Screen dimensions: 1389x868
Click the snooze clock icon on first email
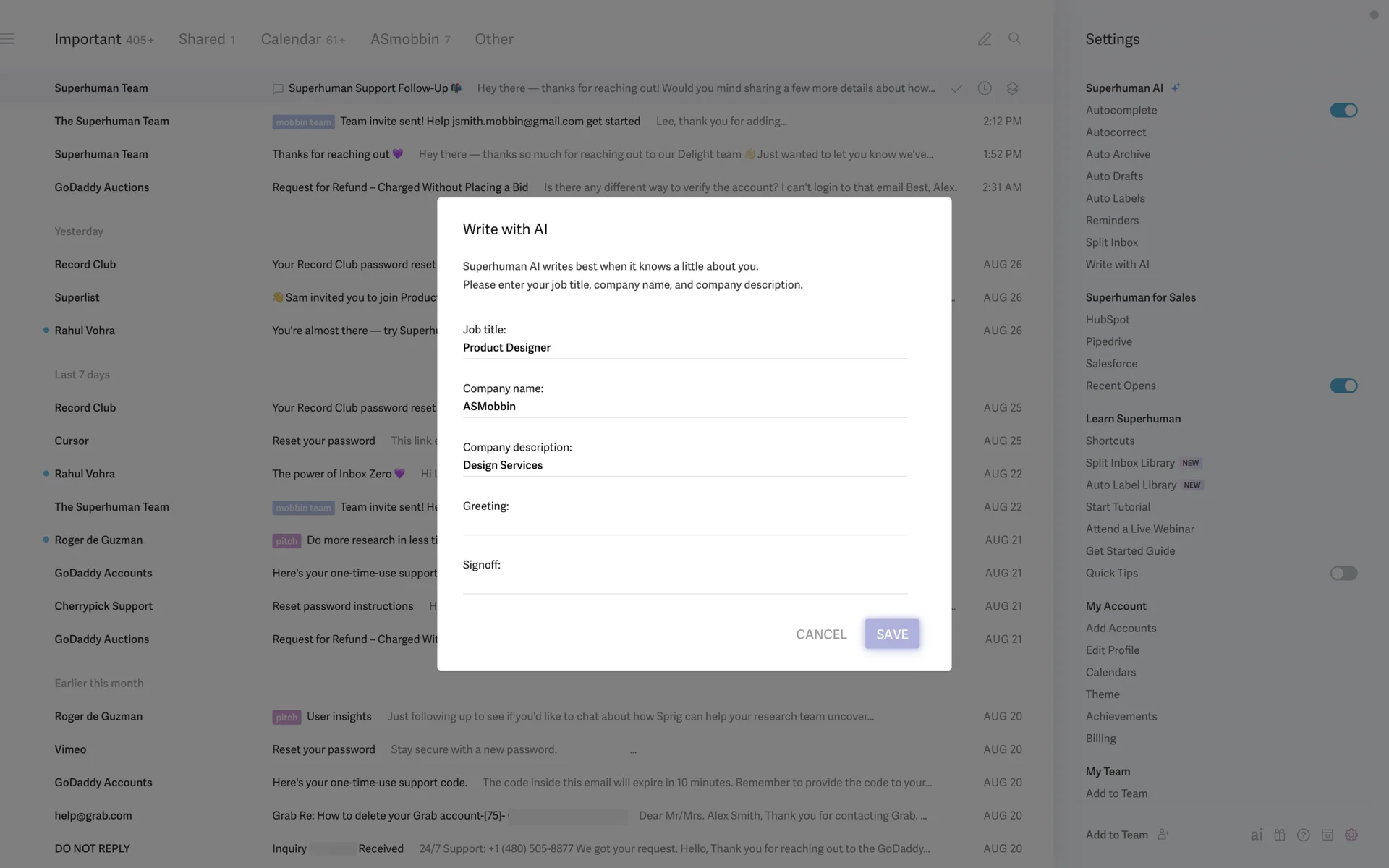pos(985,88)
